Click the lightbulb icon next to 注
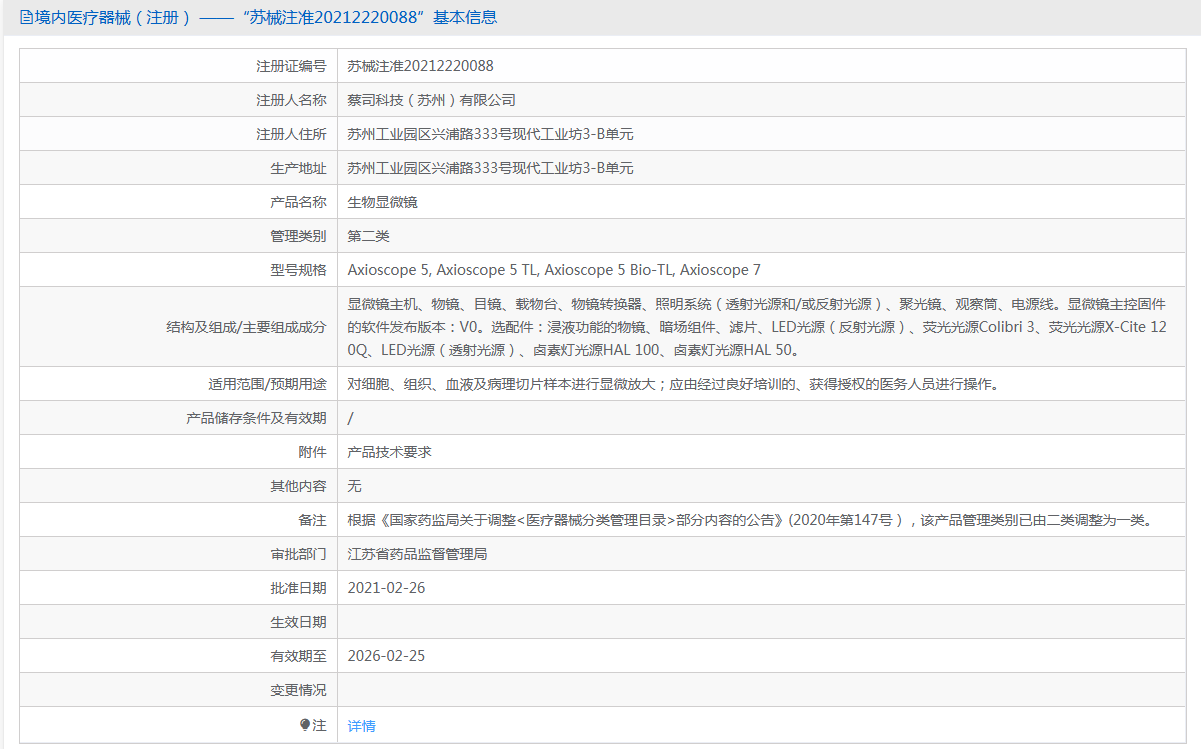 pos(305,725)
